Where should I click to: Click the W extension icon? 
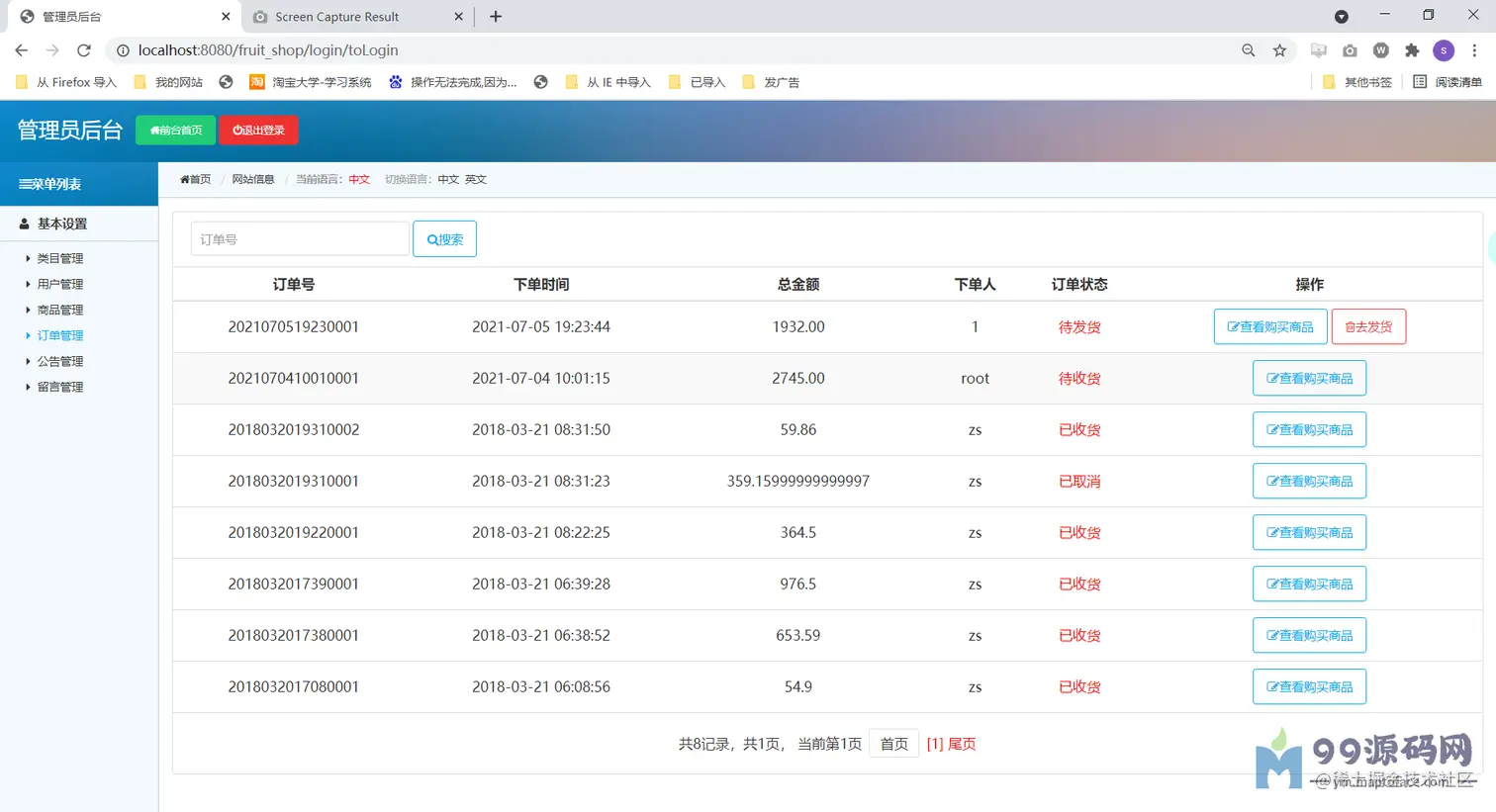pyautogui.click(x=1381, y=50)
